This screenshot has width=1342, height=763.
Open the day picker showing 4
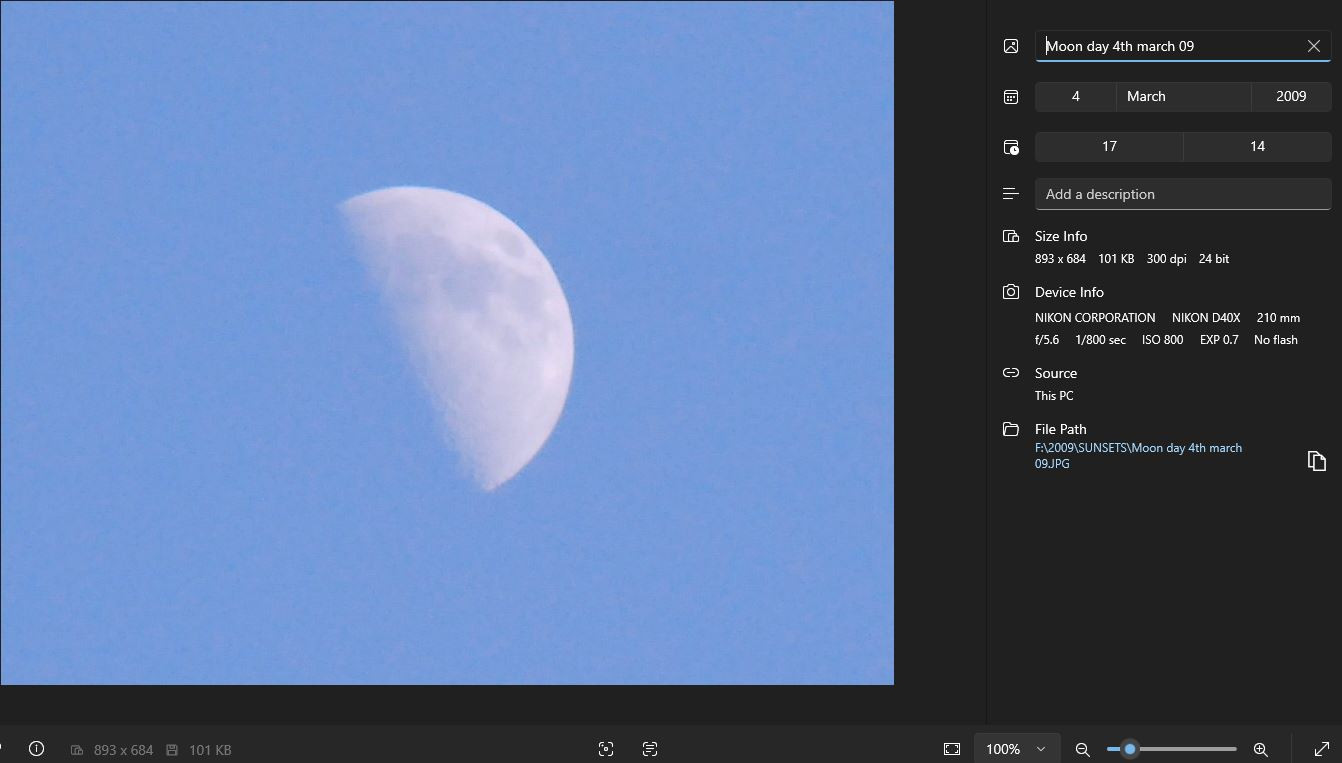(x=1075, y=97)
